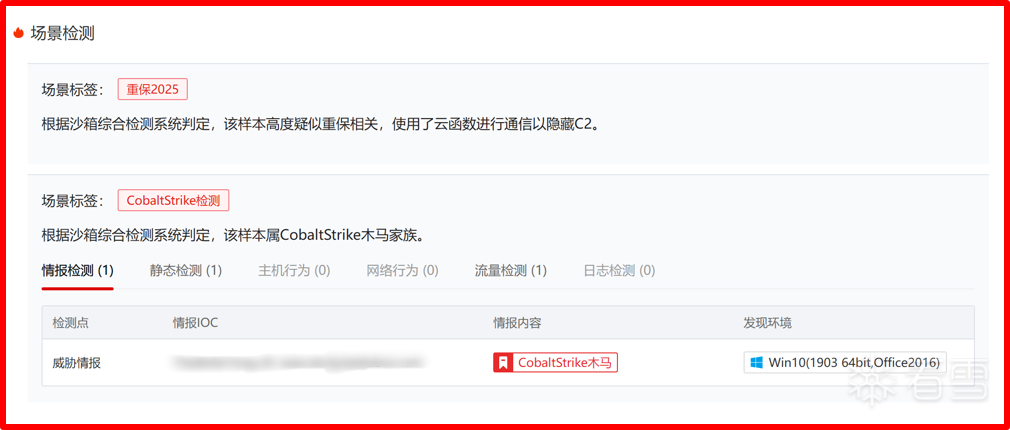Click the 情报内容 column header
Viewport: 1010px width, 430px height.
tap(517, 322)
